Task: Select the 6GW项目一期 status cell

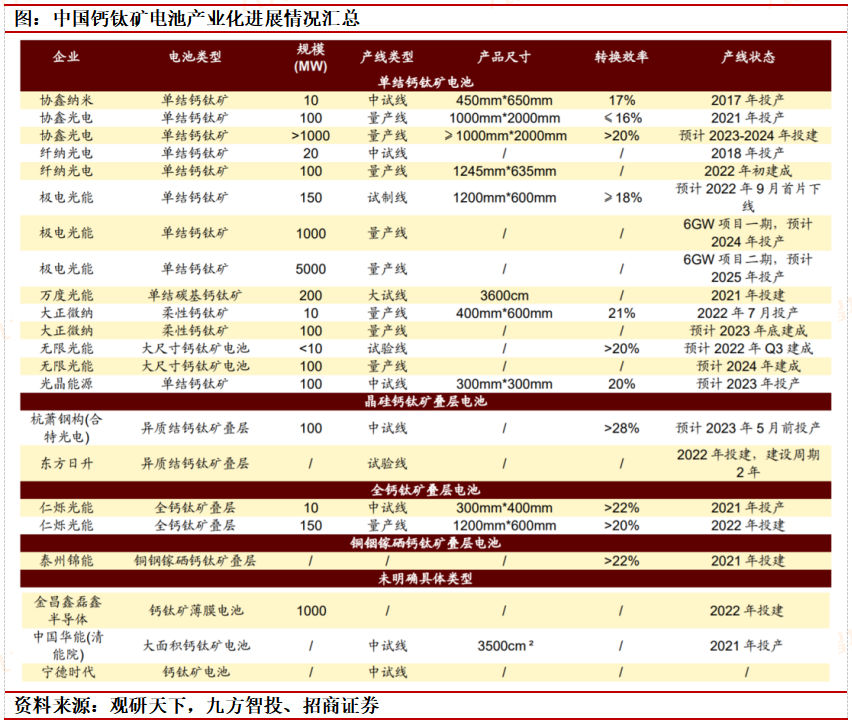Action: pyautogui.click(x=748, y=233)
